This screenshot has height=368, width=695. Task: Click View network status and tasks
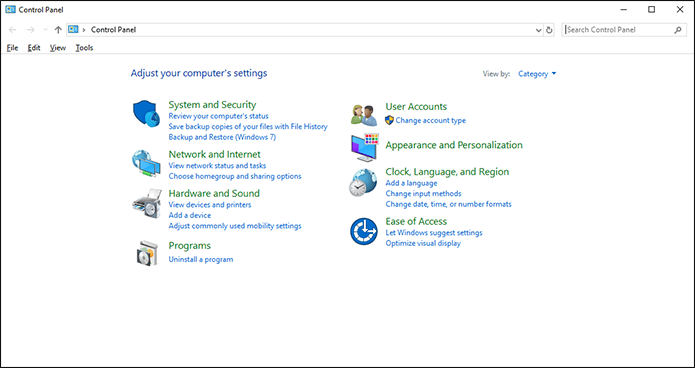[x=217, y=165]
